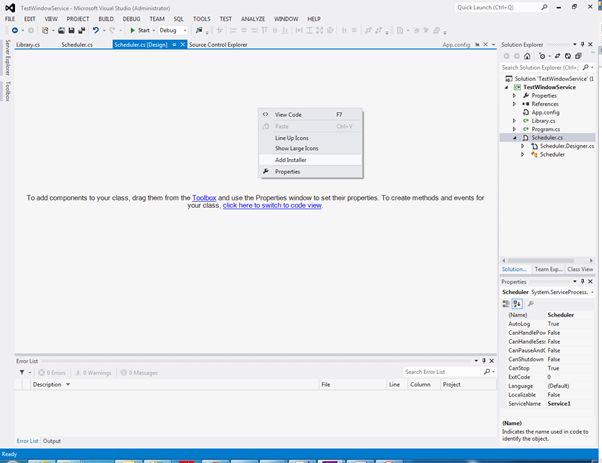Click the Undo arrow icon

point(96,30)
